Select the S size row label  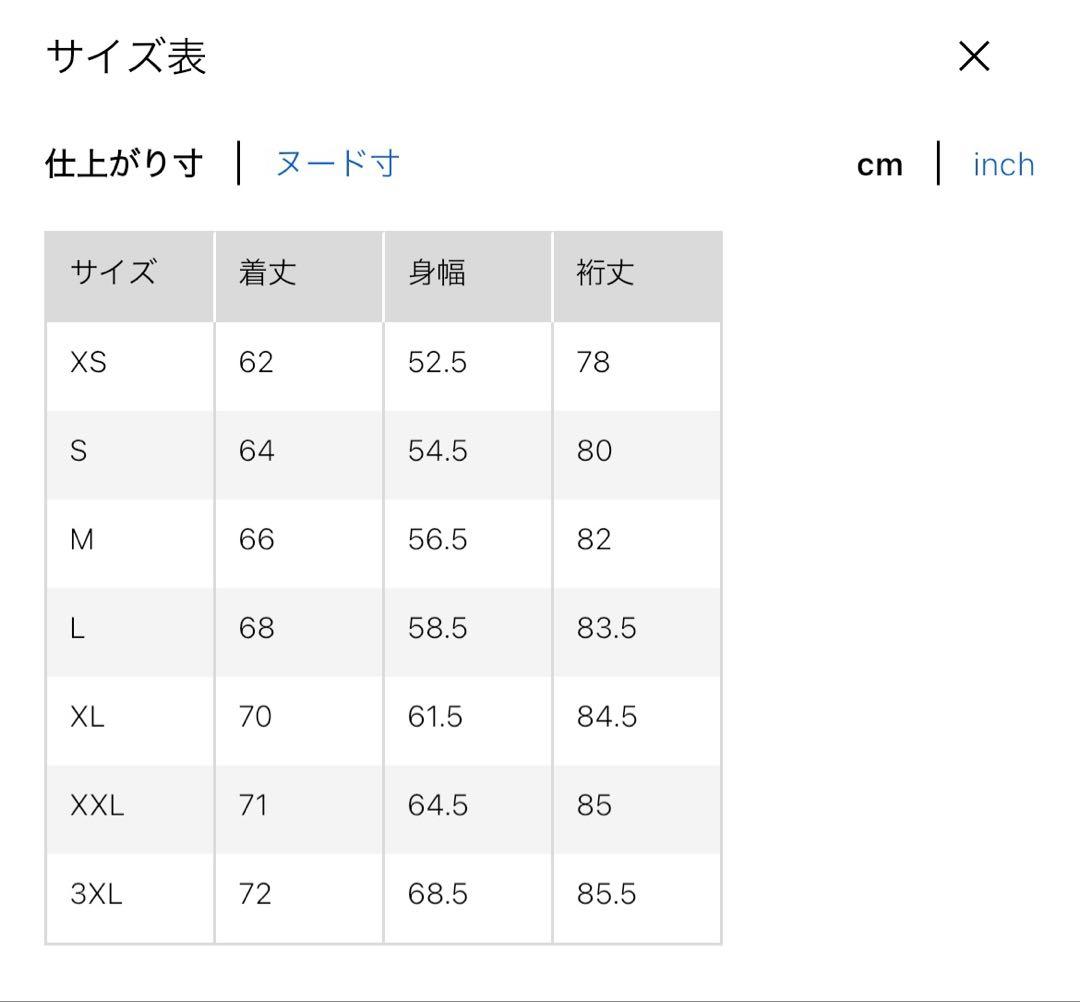click(x=79, y=451)
